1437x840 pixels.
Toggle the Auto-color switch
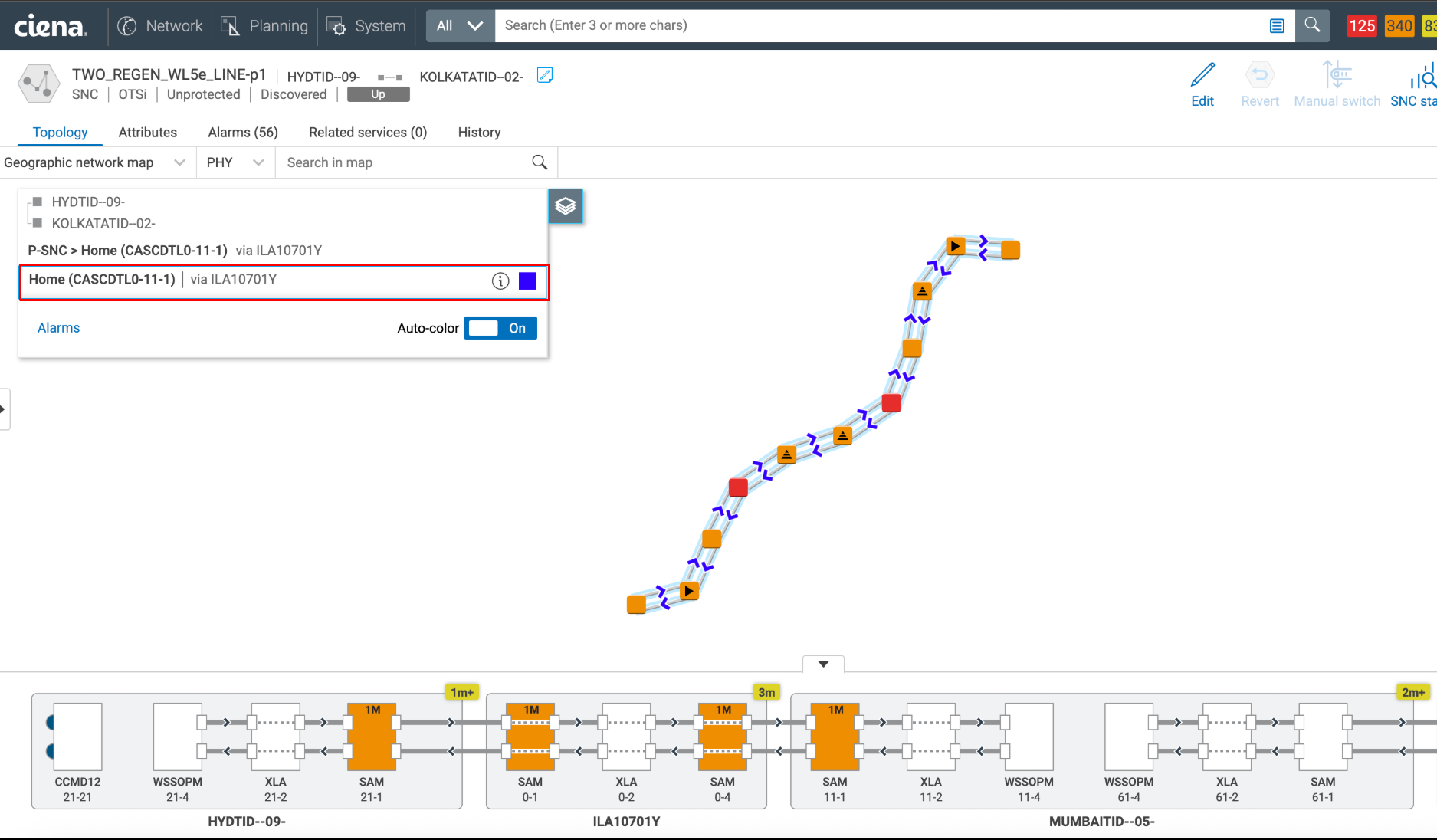click(500, 328)
